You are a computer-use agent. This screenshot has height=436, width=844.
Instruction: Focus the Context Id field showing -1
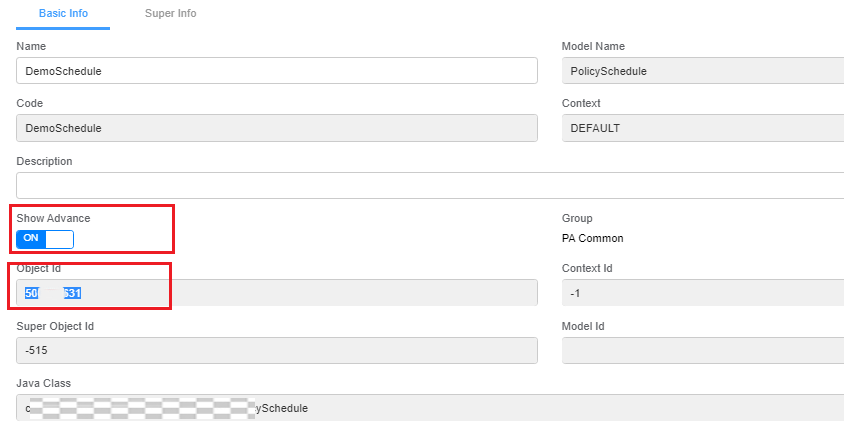tap(702, 293)
